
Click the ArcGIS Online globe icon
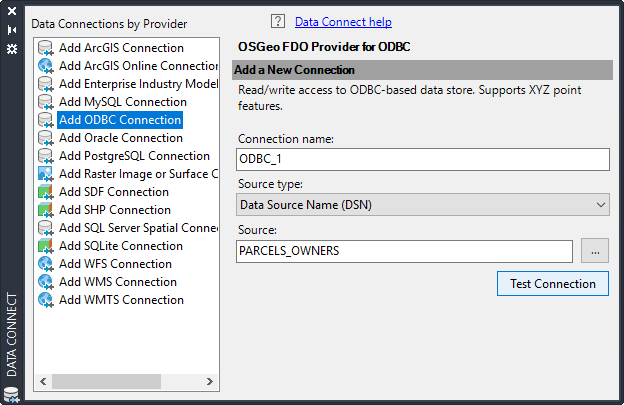[45, 66]
